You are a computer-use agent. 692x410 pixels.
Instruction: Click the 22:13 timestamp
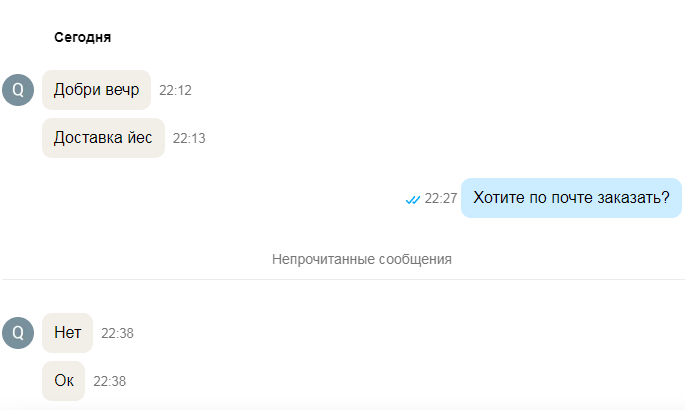tap(189, 139)
